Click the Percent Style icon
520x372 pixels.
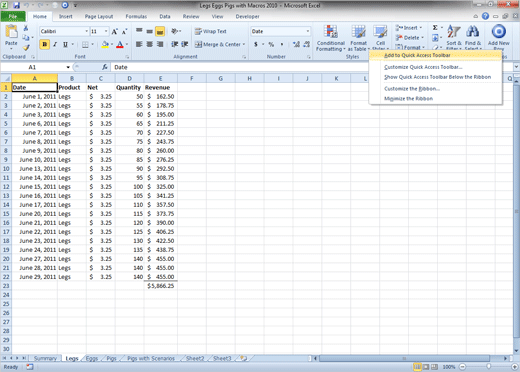tap(271, 44)
